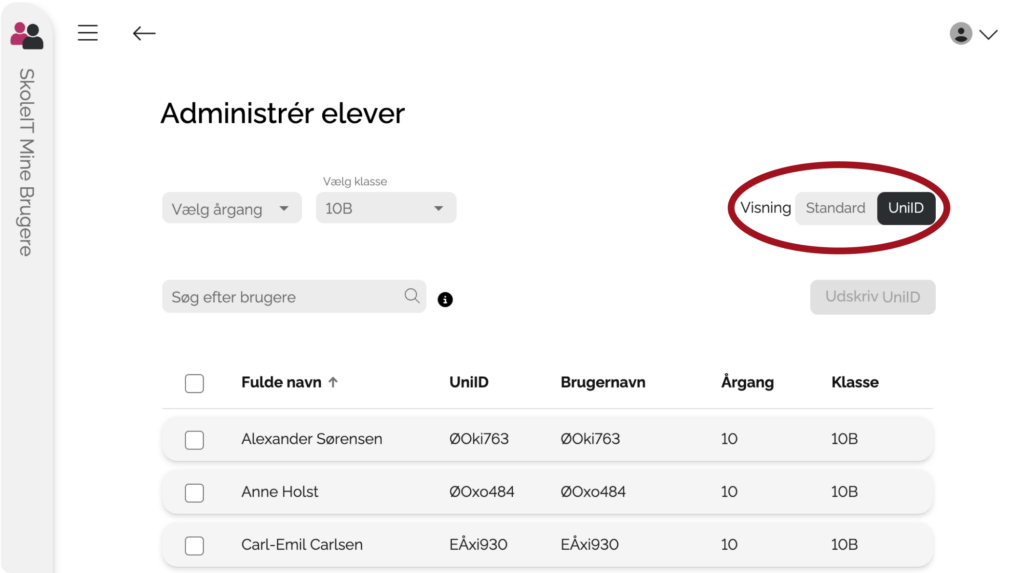Switch view to UniID
The width and height of the screenshot is (1024, 573).
906,208
